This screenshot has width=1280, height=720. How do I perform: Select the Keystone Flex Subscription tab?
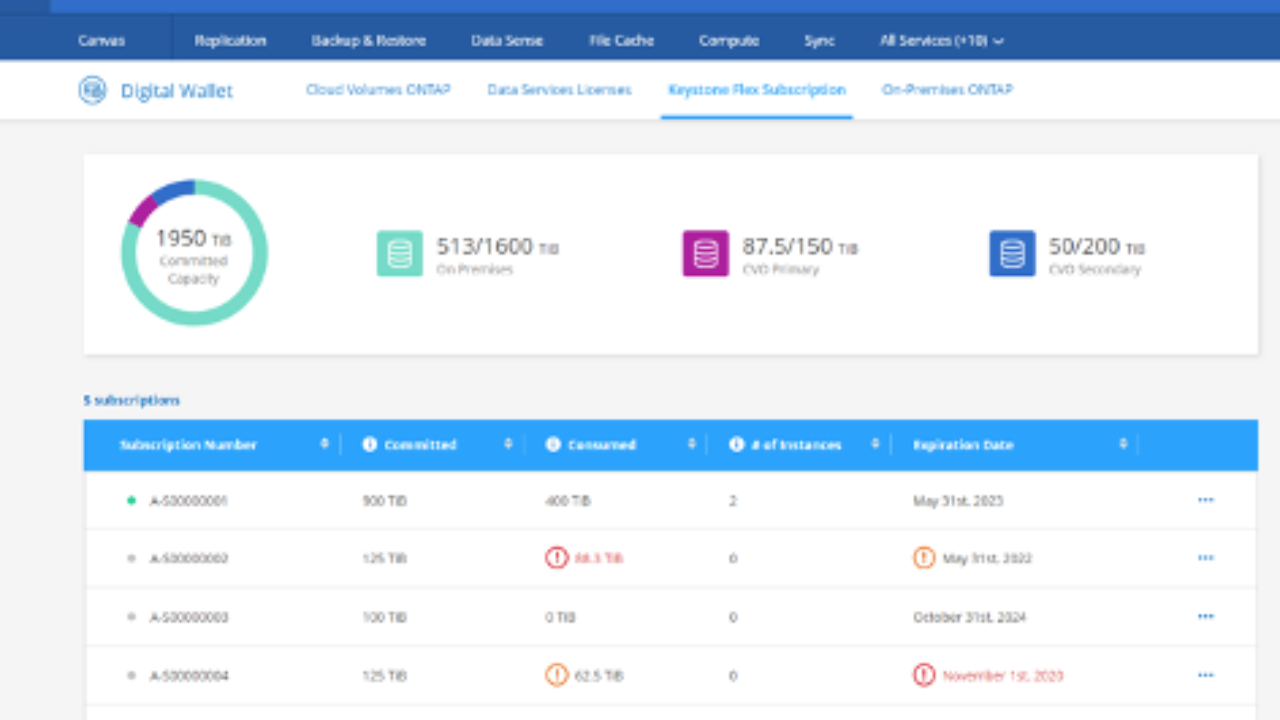click(757, 90)
